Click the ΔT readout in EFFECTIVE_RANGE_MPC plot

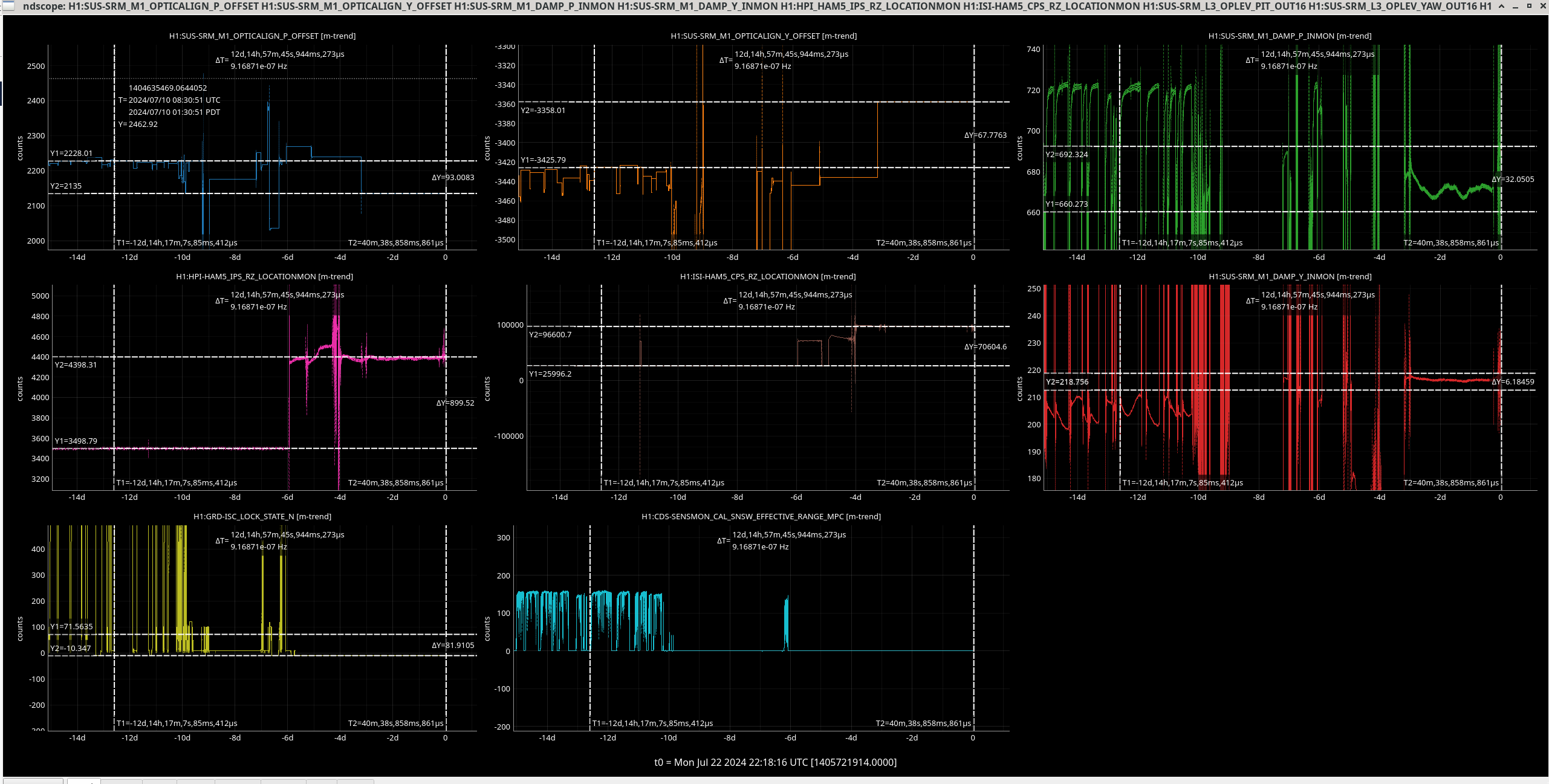pos(781,541)
